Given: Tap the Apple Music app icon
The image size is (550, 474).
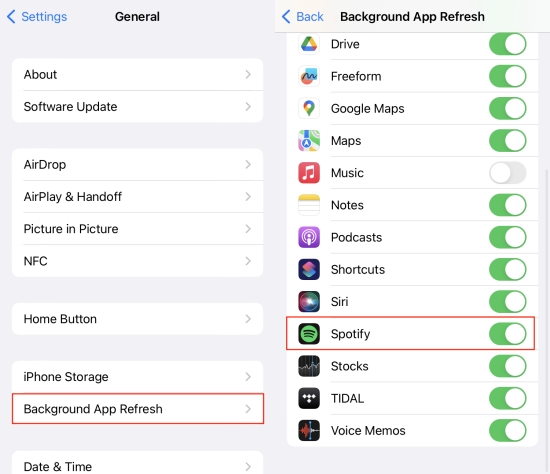Looking at the screenshot, I should (x=309, y=173).
